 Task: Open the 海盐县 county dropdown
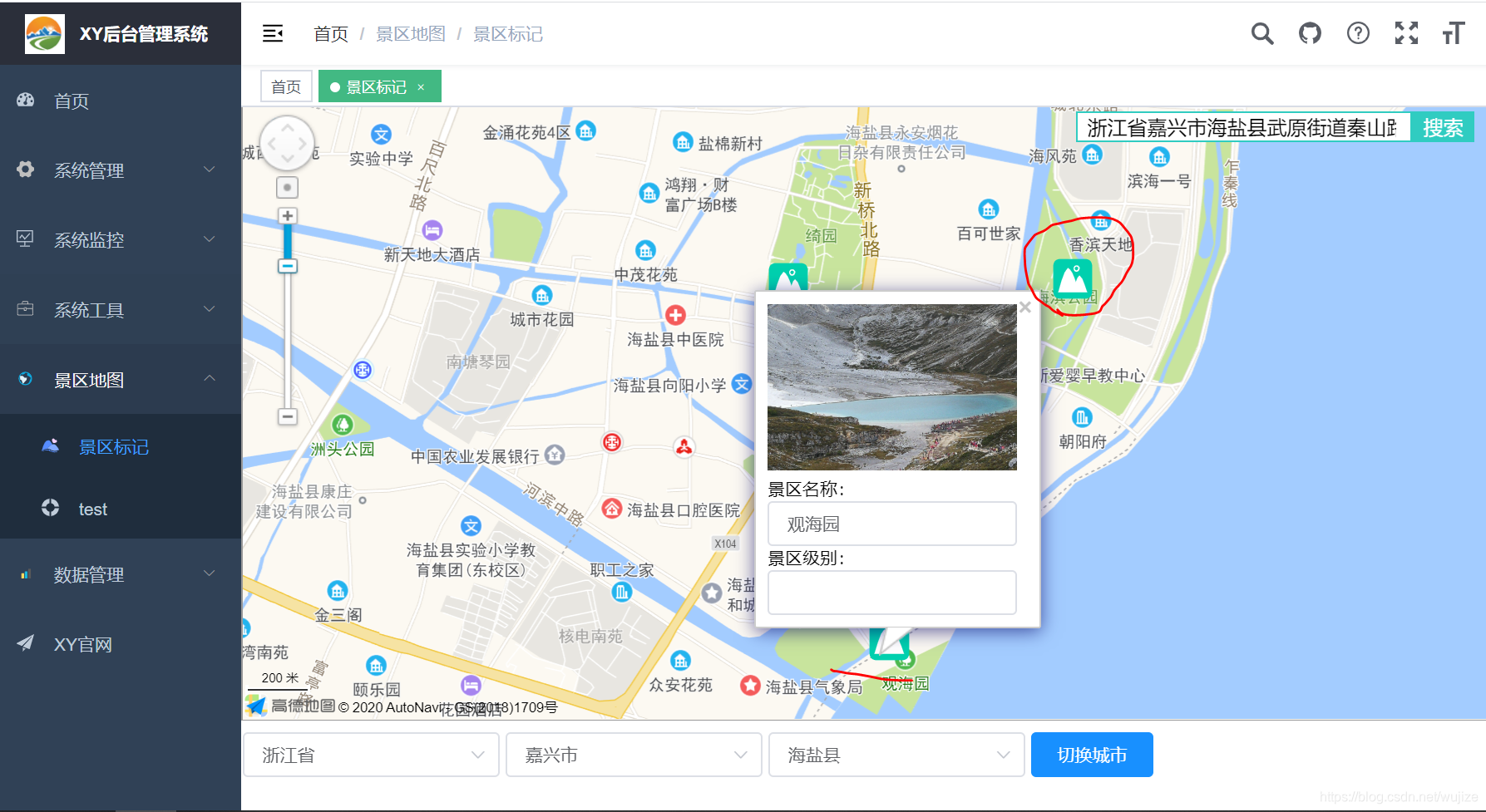pos(896,755)
